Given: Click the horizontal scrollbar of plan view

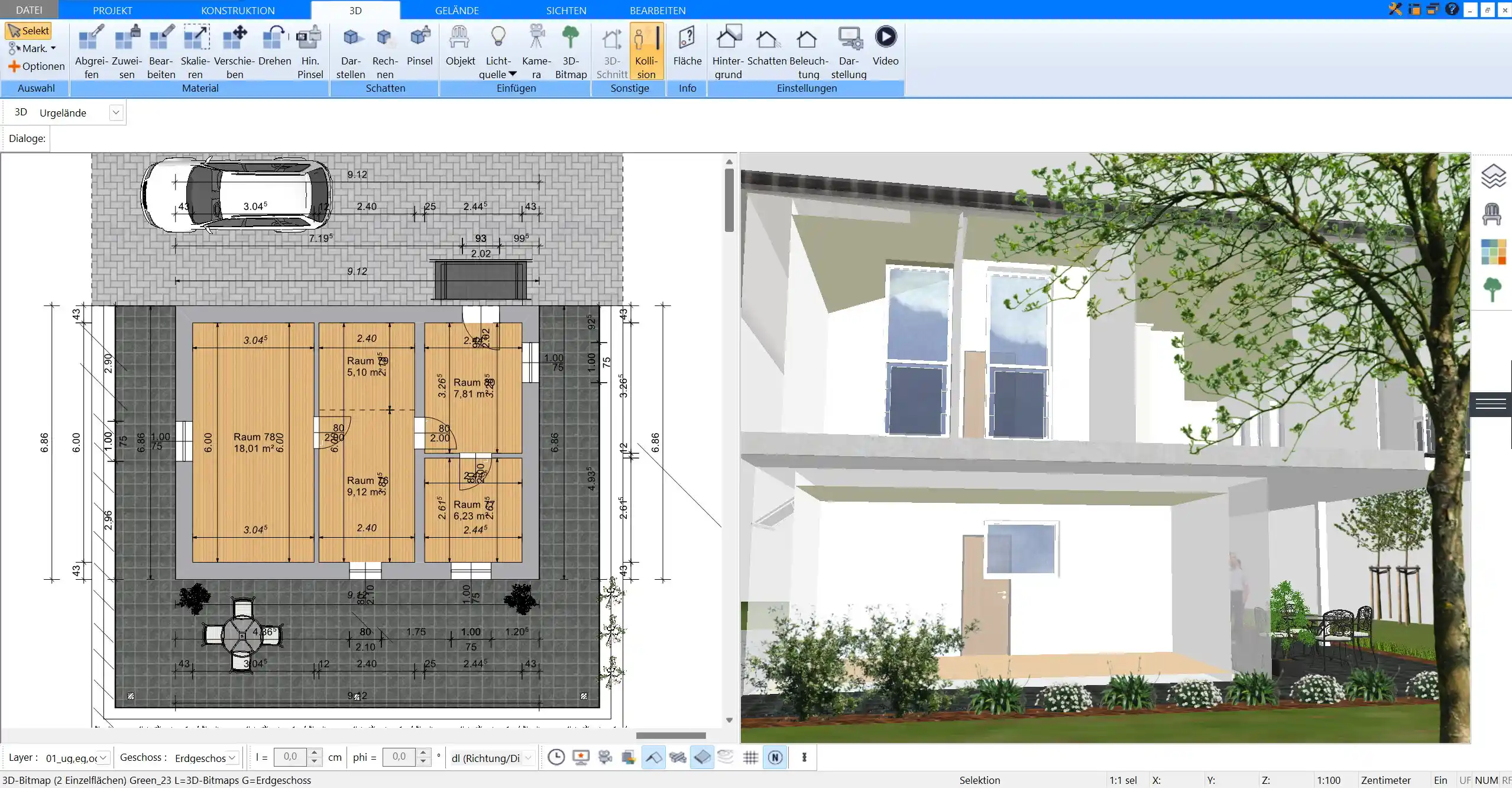Looking at the screenshot, I should [671, 735].
